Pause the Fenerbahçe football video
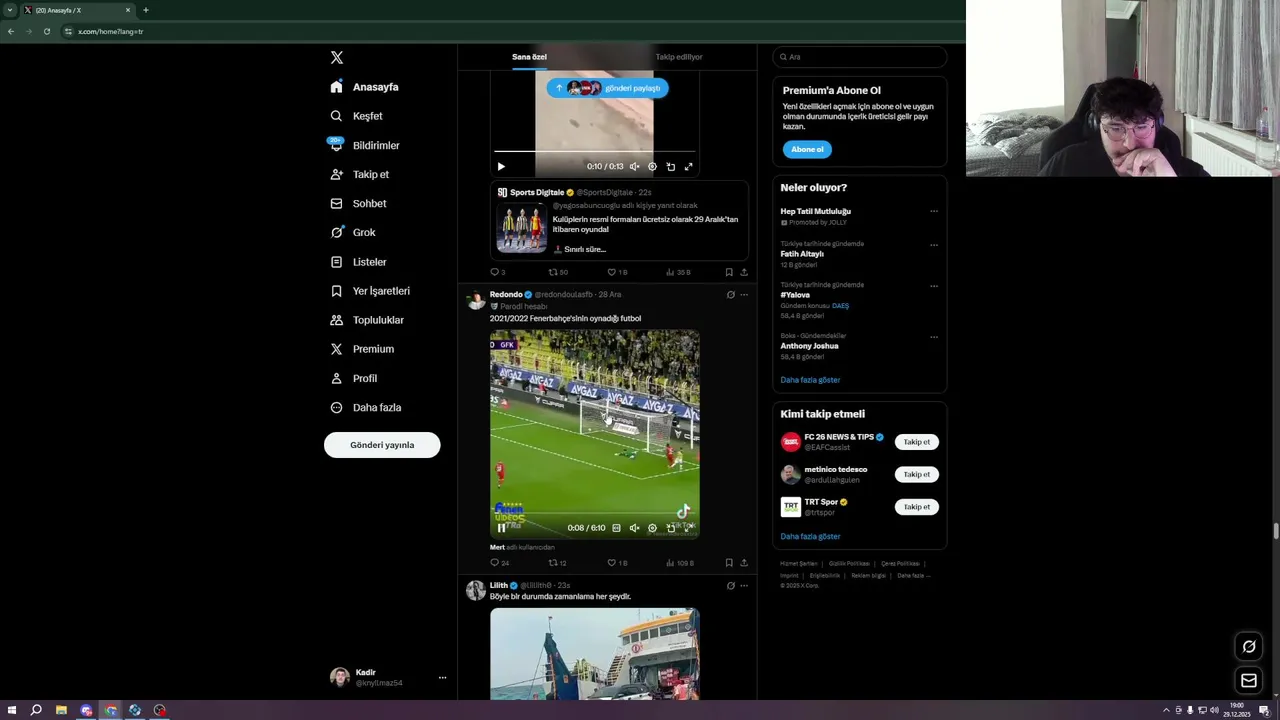Viewport: 1280px width, 720px height. [501, 528]
